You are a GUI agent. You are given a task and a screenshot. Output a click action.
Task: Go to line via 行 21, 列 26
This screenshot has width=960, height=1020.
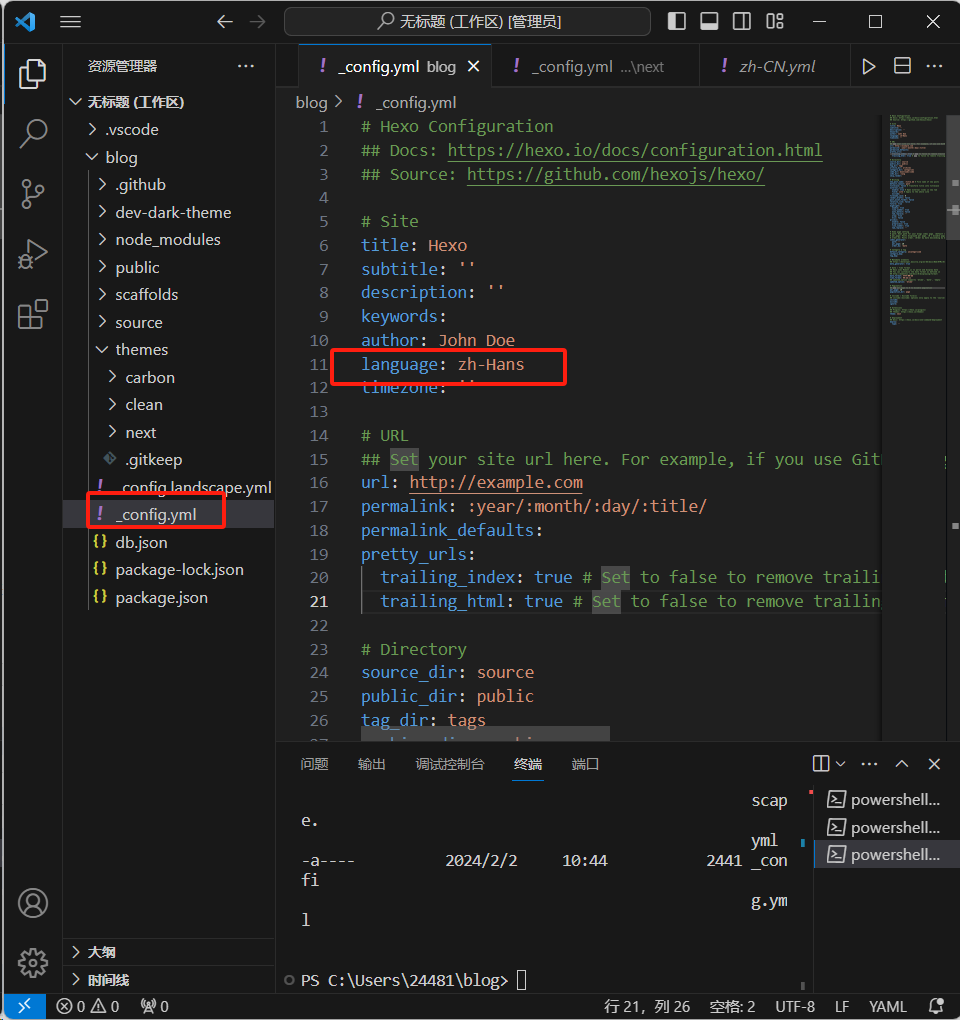click(x=647, y=1006)
